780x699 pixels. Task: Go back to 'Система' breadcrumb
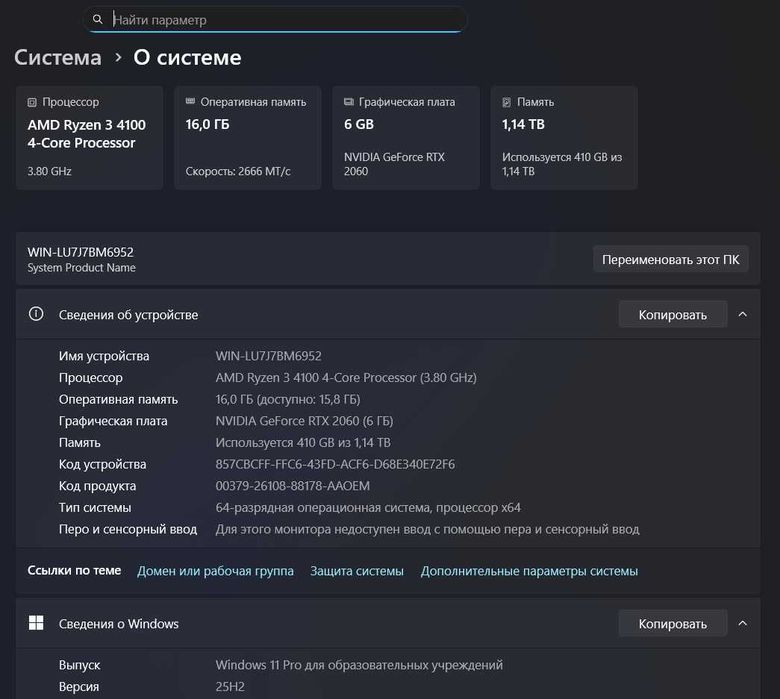pyautogui.click(x=58, y=58)
